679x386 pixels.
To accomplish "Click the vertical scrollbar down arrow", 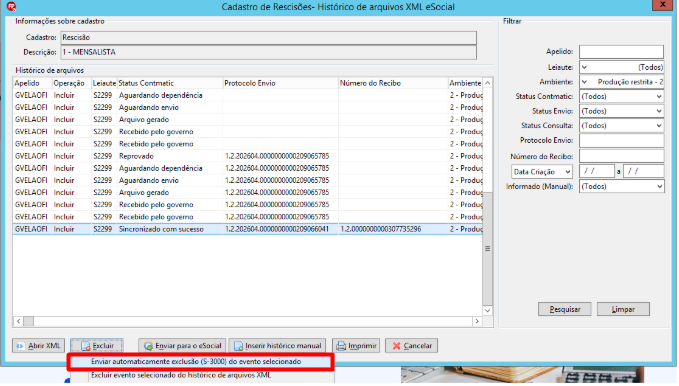I will point(488,311).
